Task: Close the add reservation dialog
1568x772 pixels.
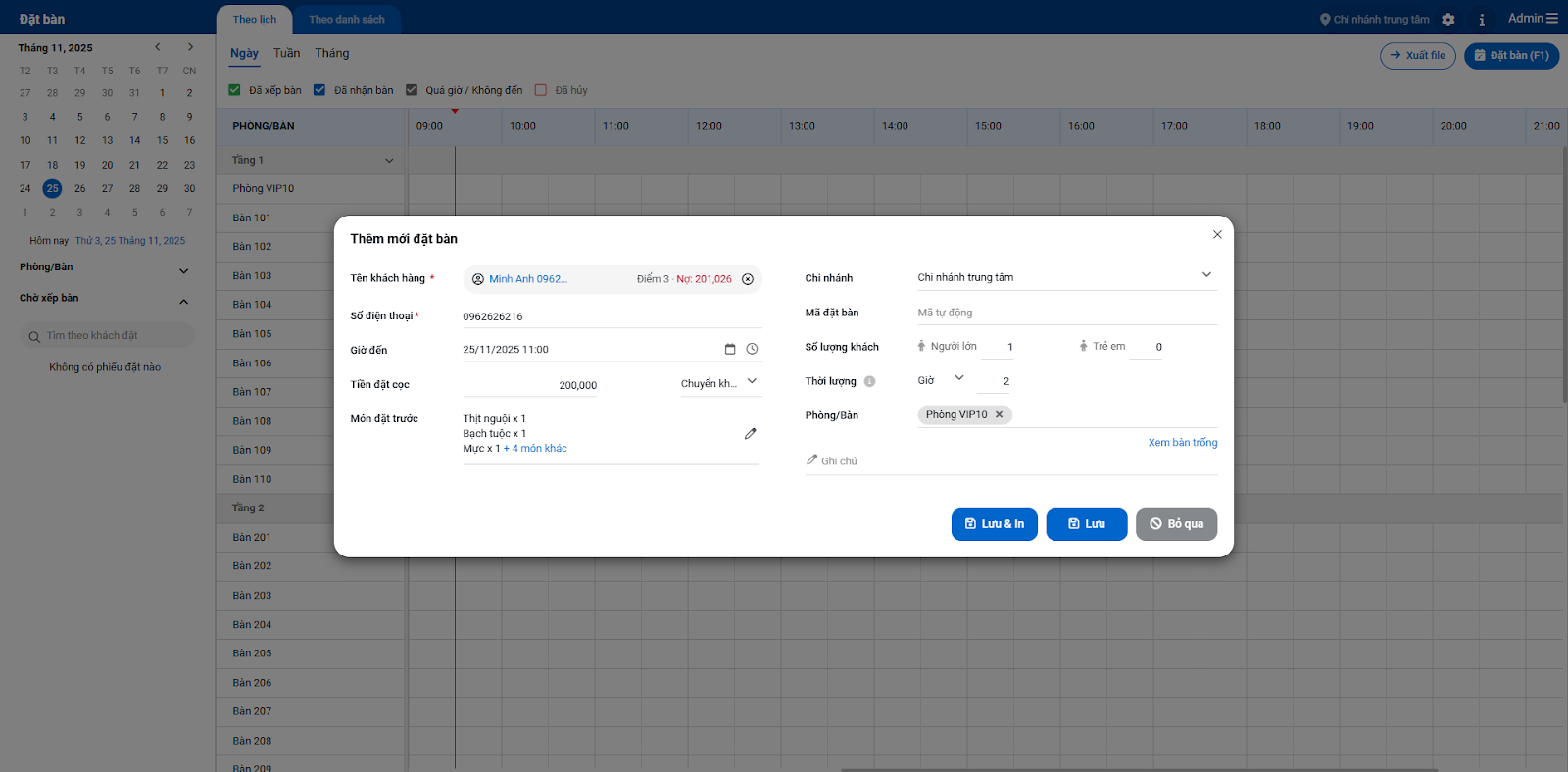Action: pos(1217,234)
